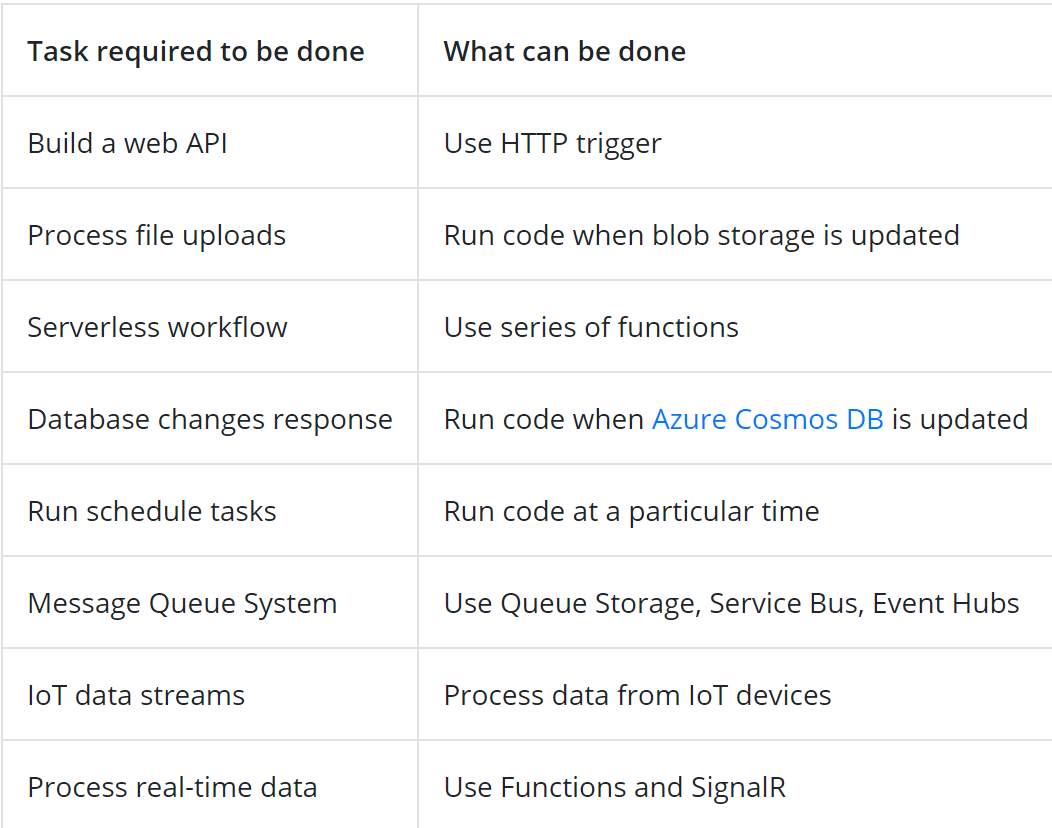Click the 'What can be done' header
Viewport: 1052px width, 828px height.
(565, 52)
